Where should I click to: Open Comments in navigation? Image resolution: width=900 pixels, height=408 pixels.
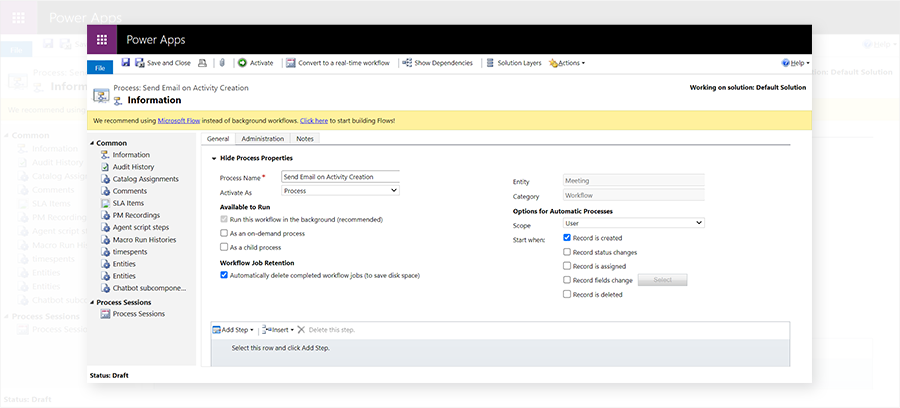click(x=130, y=191)
